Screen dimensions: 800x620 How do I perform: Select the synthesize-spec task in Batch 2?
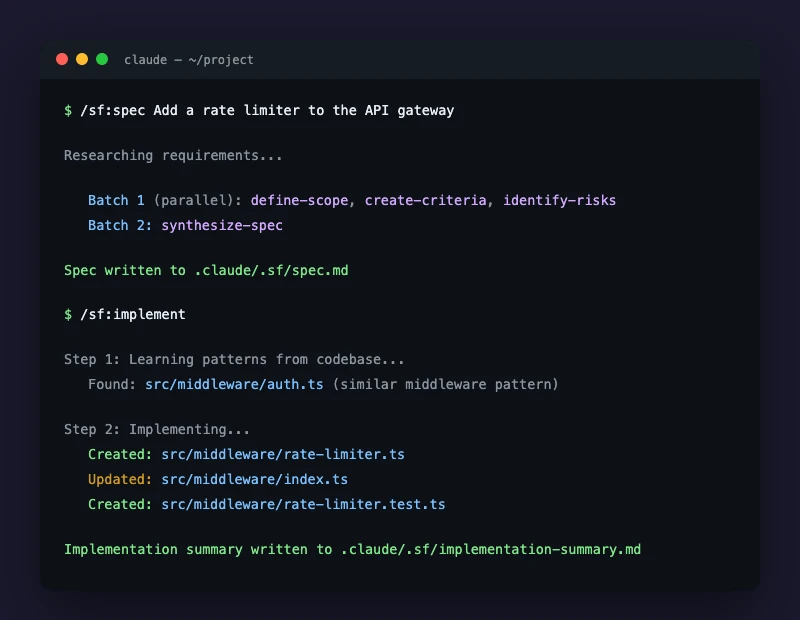[221, 225]
